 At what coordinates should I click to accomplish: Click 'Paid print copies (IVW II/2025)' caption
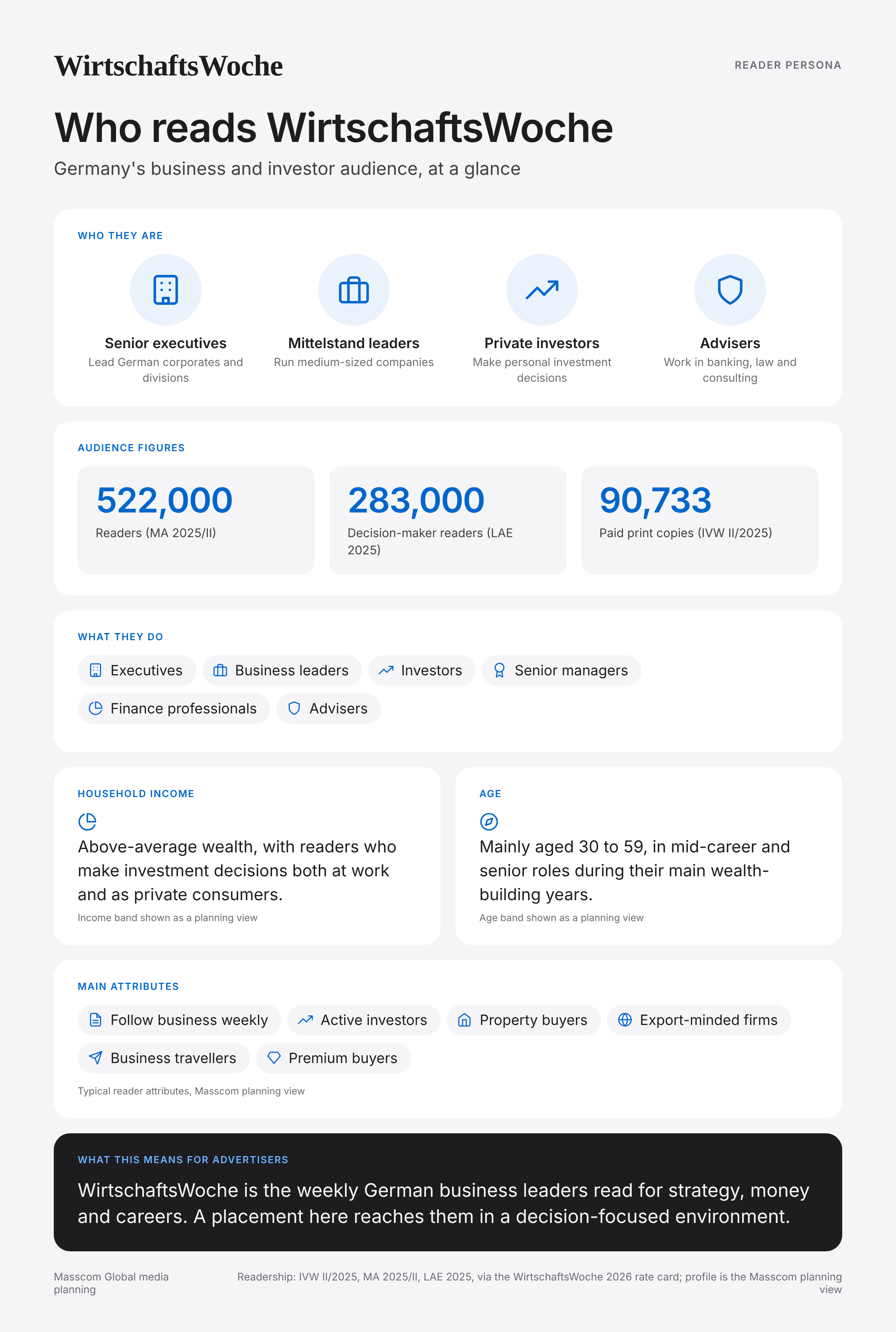point(685,533)
